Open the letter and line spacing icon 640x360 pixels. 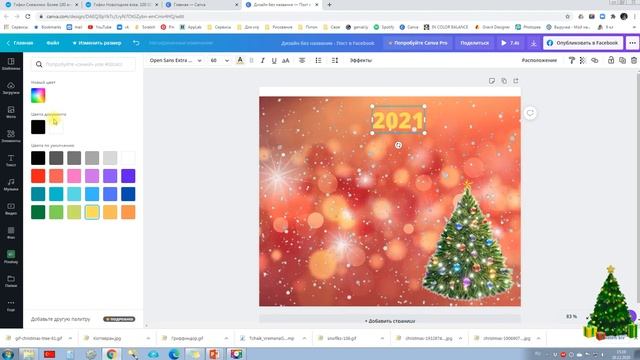335,60
